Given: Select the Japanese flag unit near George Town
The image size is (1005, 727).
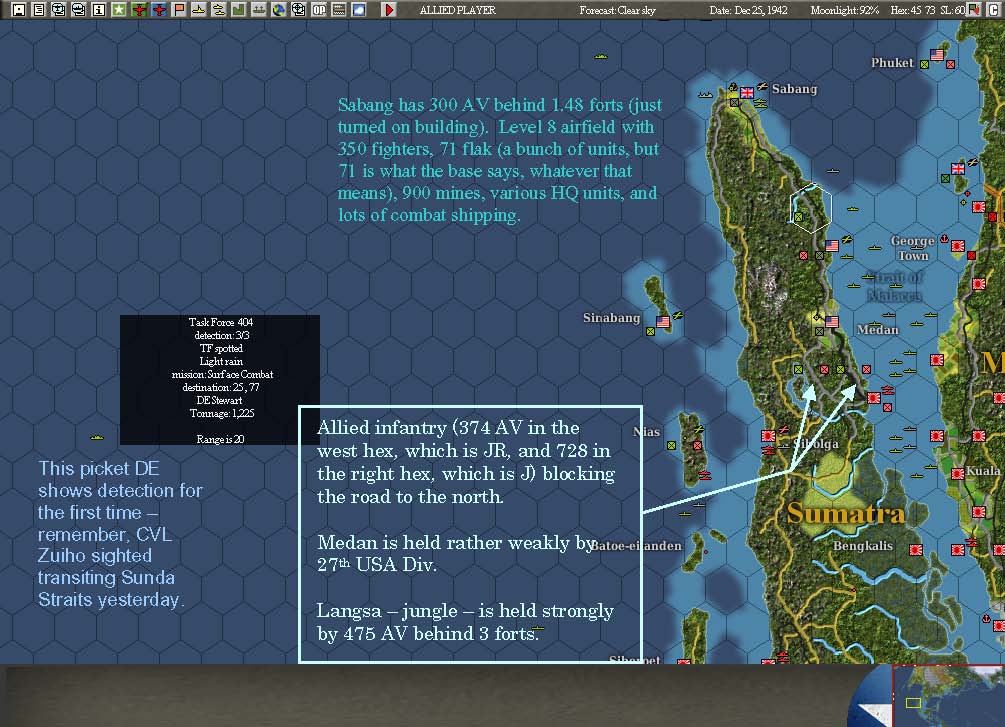Looking at the screenshot, I should click(x=958, y=246).
